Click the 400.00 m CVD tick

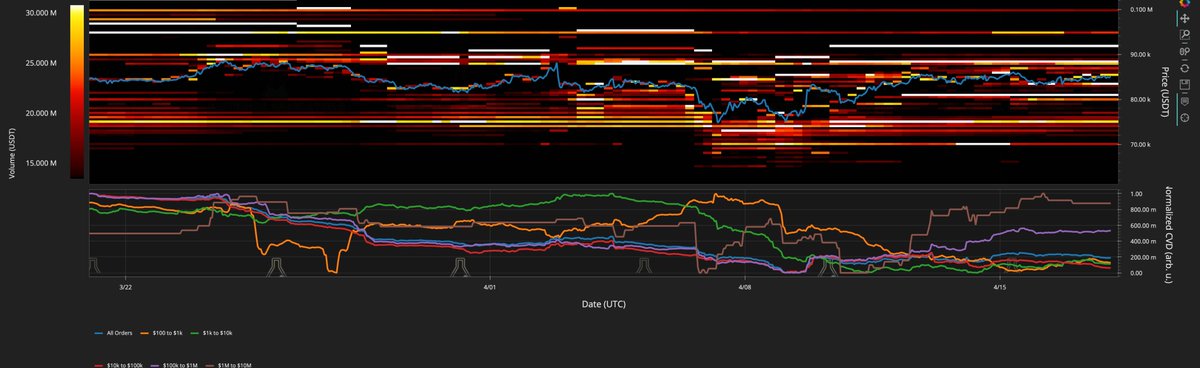(1142, 241)
